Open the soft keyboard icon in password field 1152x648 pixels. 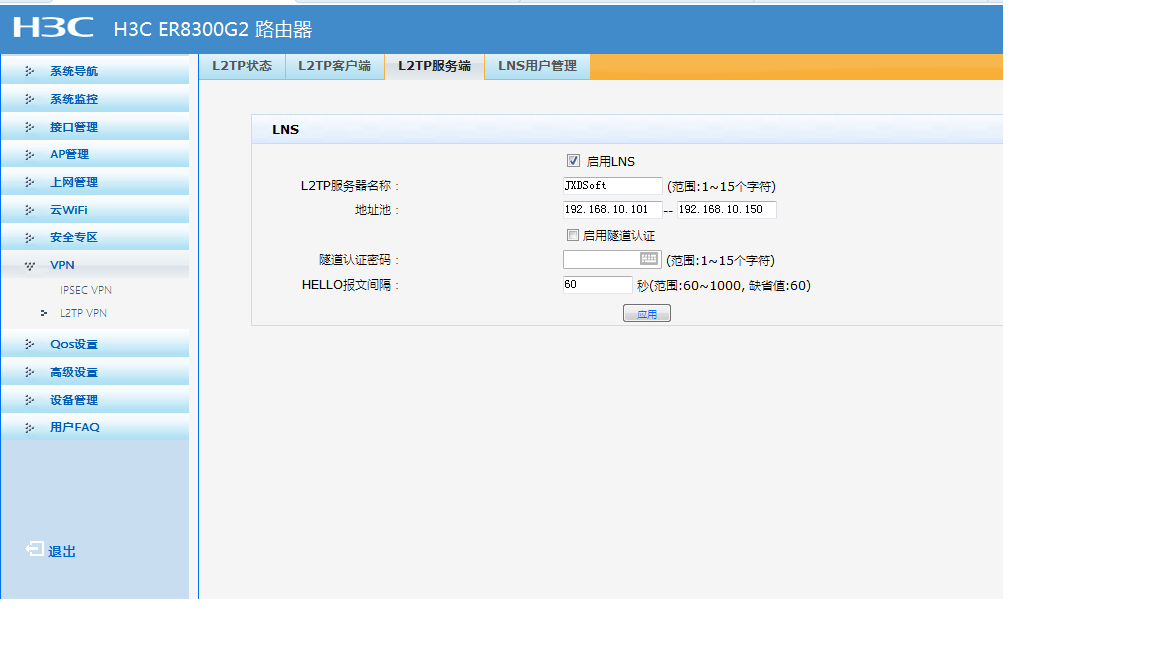click(649, 259)
